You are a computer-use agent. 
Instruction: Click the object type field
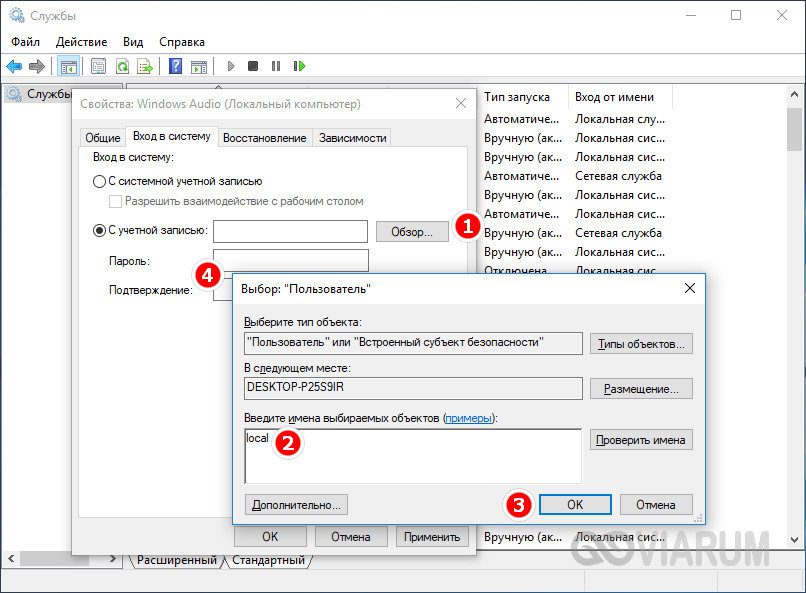click(x=413, y=343)
